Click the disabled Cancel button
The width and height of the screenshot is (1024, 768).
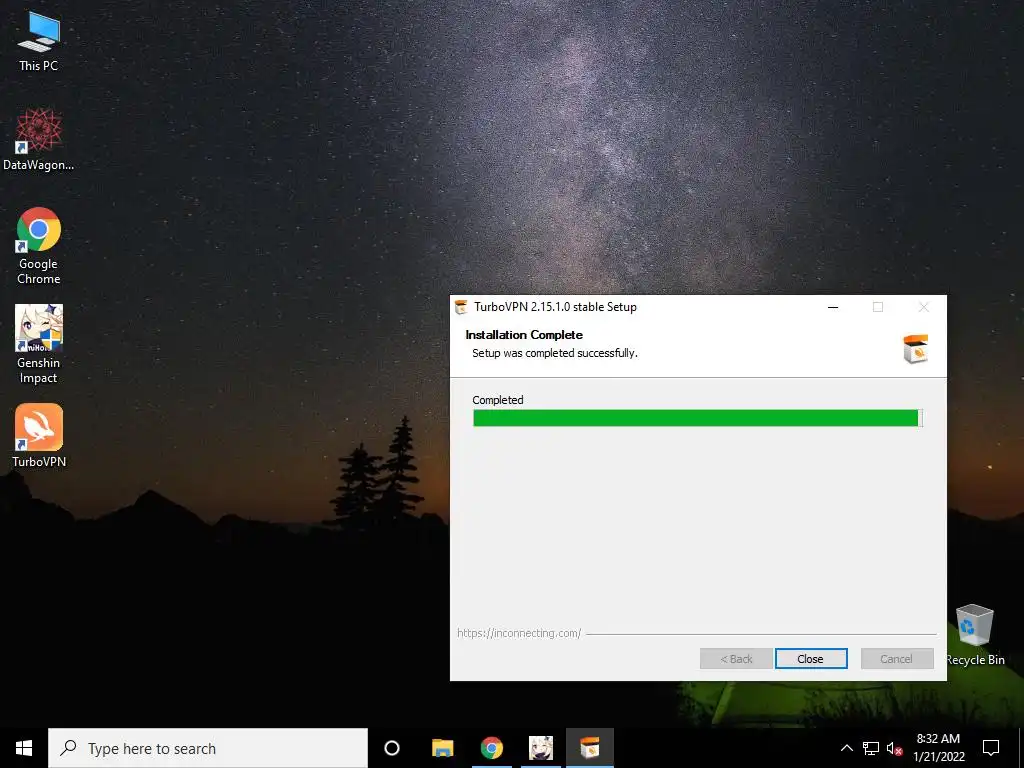coord(897,659)
